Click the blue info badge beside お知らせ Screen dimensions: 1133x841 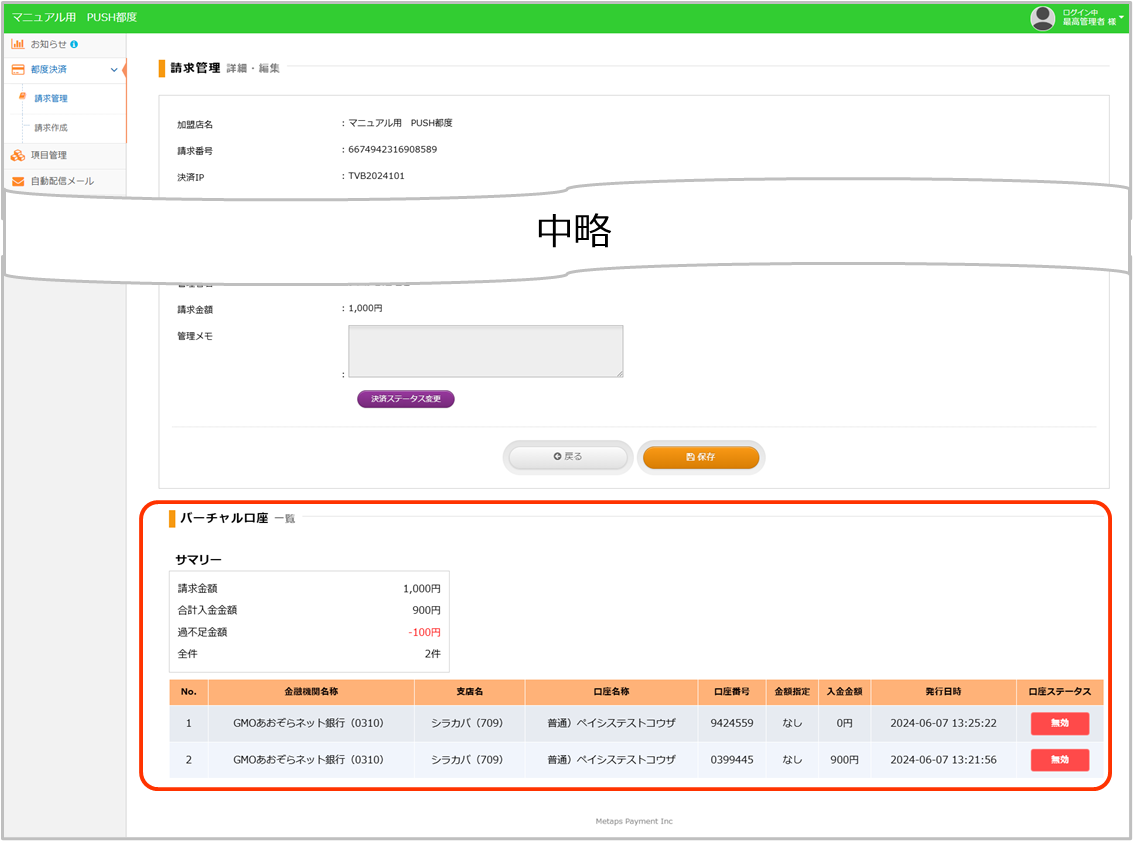click(x=74, y=45)
